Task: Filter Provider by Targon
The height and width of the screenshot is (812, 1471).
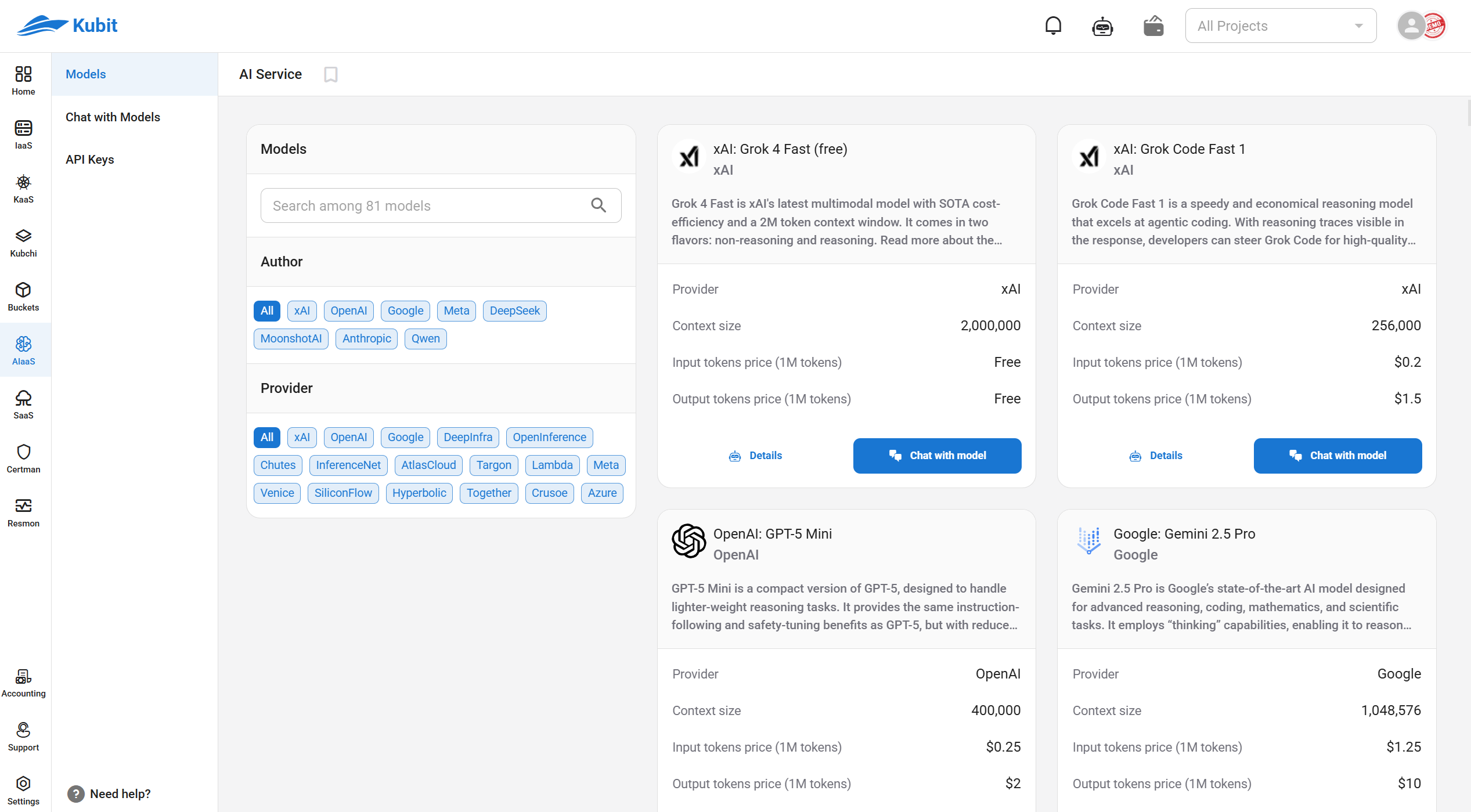Action: click(x=494, y=465)
